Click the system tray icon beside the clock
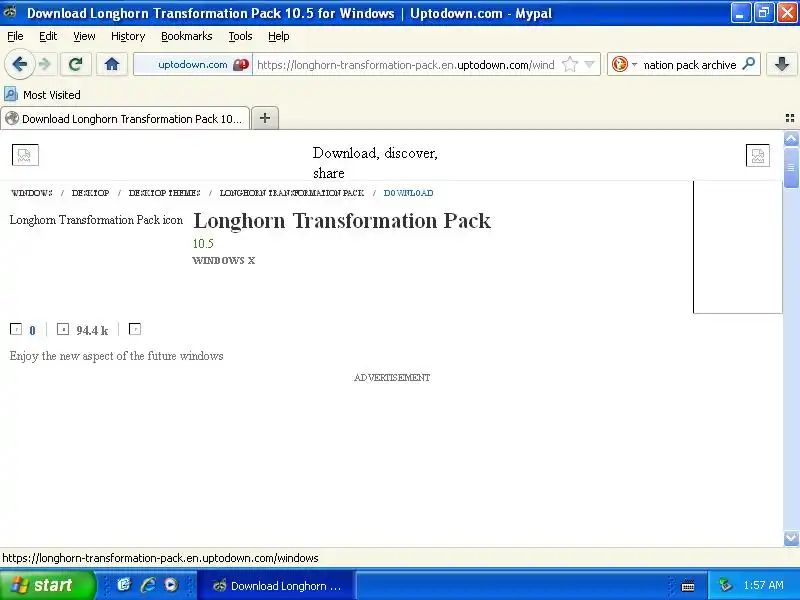 point(725,585)
